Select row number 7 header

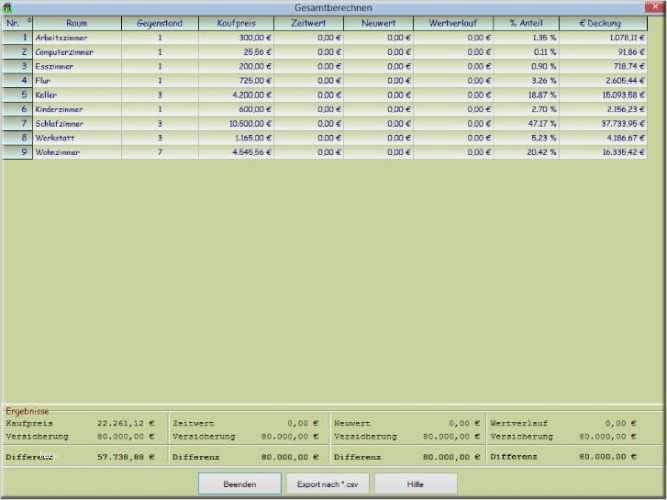pyautogui.click(x=17, y=123)
